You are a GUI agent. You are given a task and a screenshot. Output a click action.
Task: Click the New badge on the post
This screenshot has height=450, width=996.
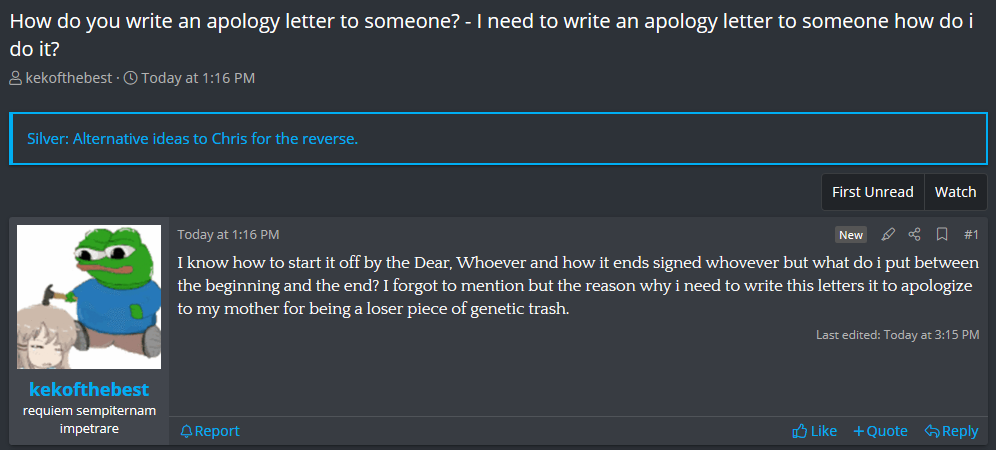click(x=851, y=235)
